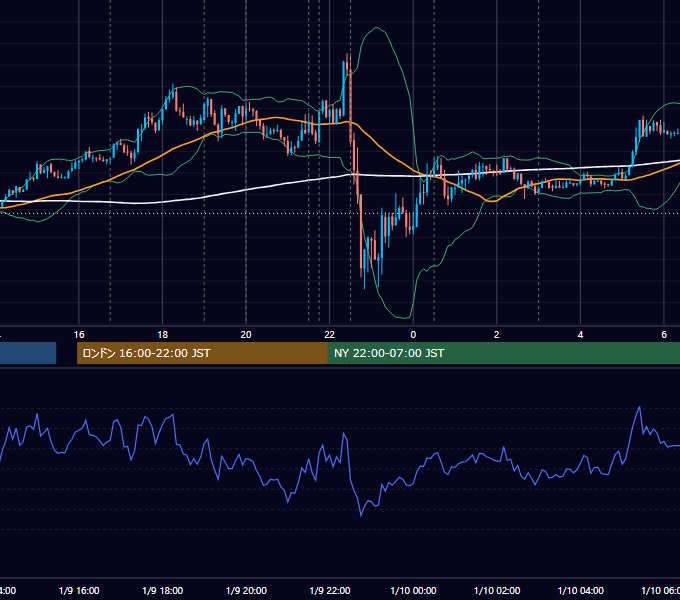Click the upper axis hour label 2
Image resolution: width=680 pixels, height=600 pixels.
pos(497,335)
